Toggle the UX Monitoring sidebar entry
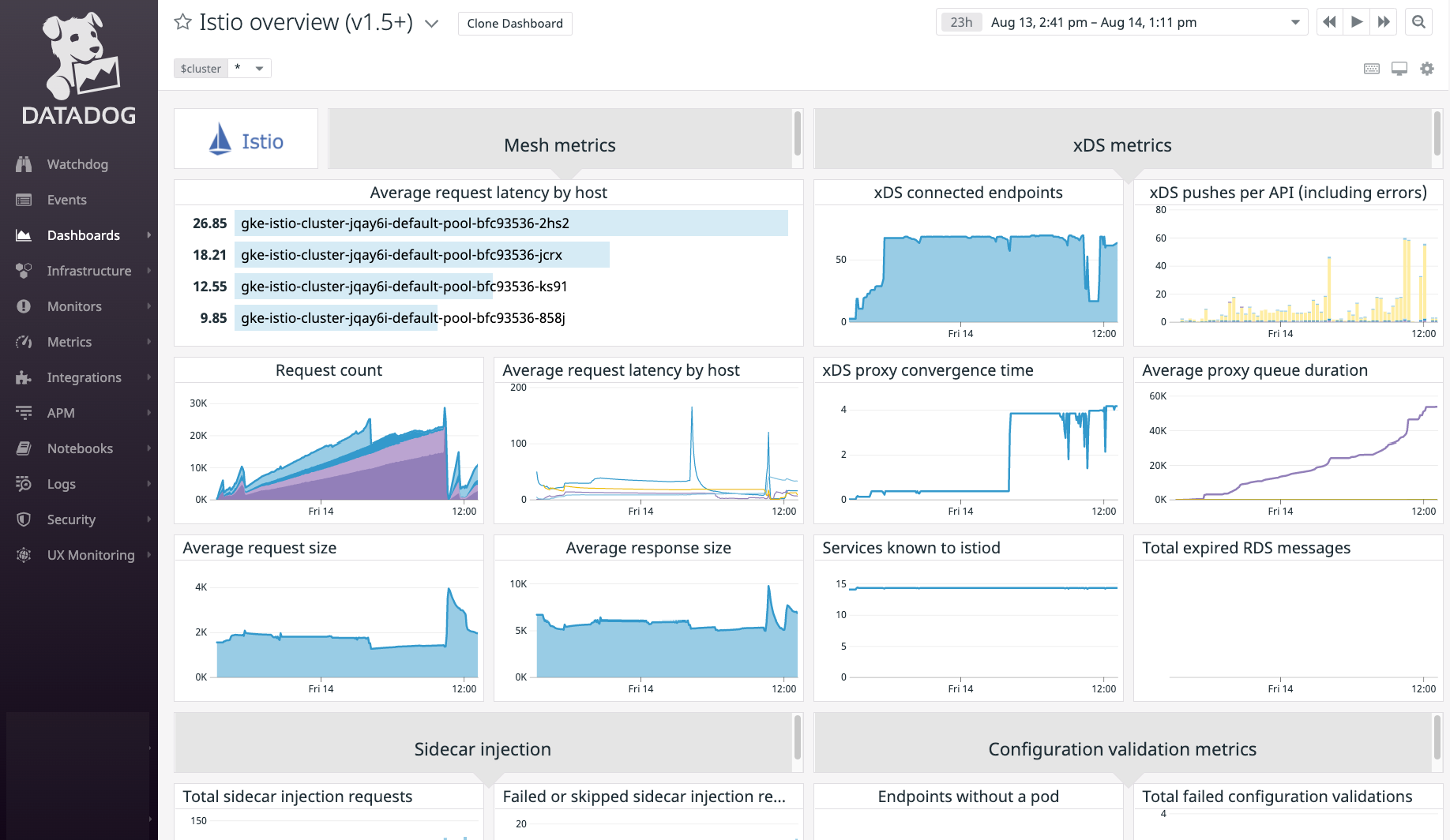This screenshot has height=840, width=1450. point(25,555)
